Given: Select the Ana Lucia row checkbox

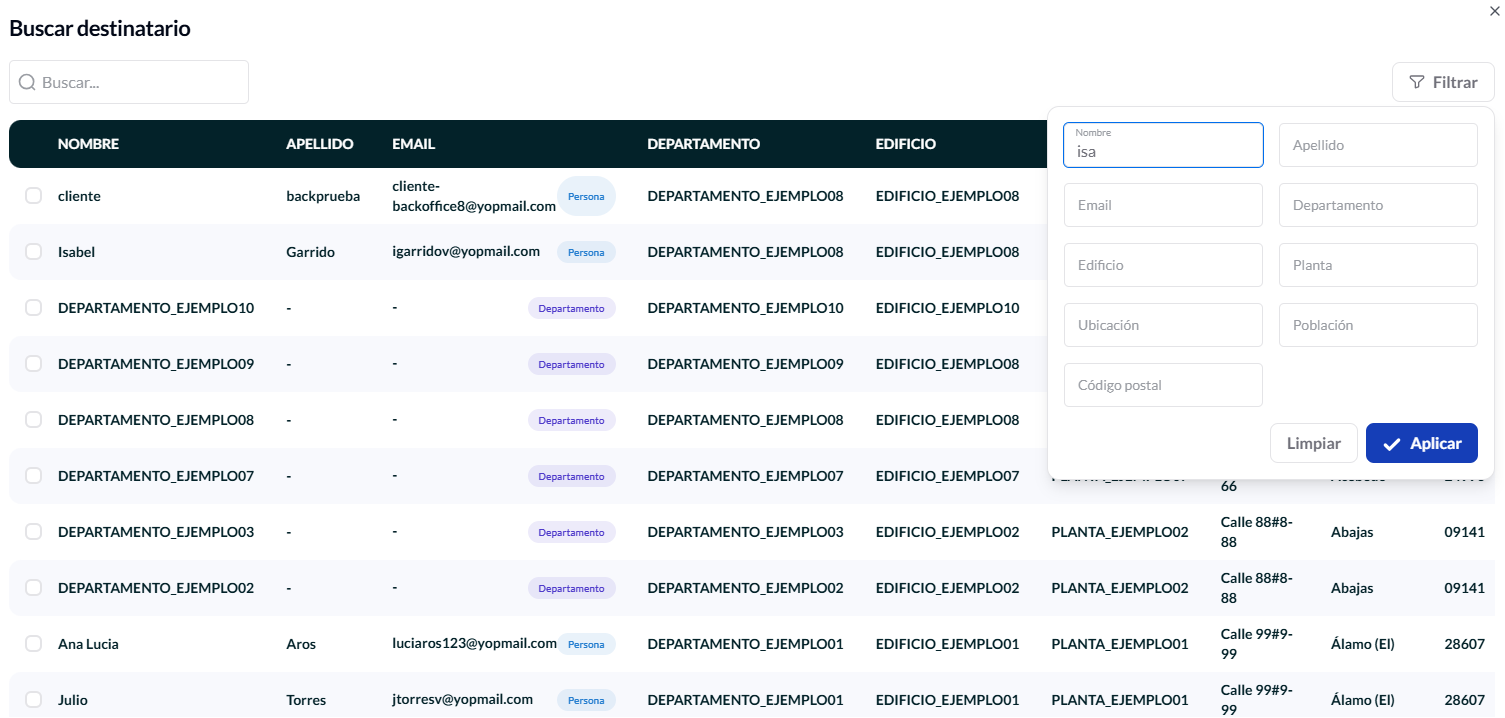Looking at the screenshot, I should (33, 644).
